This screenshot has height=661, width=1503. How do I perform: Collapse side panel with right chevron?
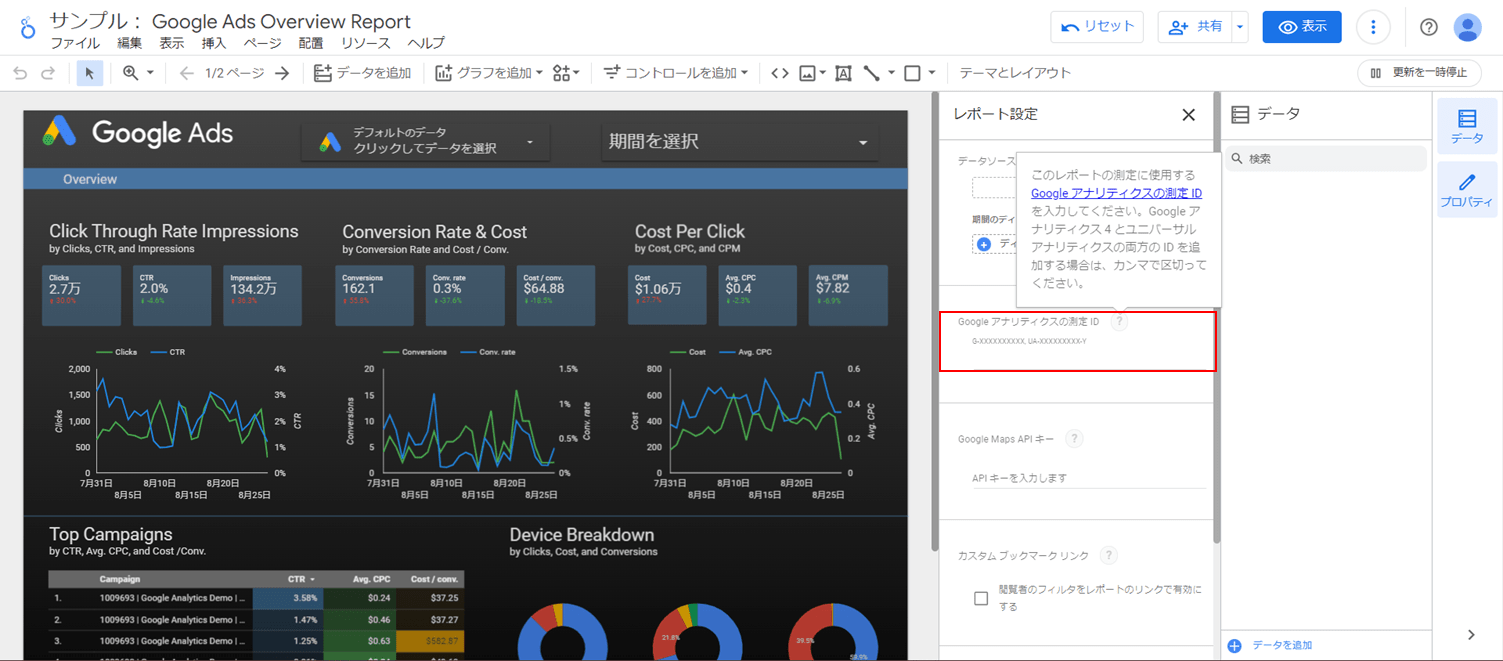coord(1471,635)
